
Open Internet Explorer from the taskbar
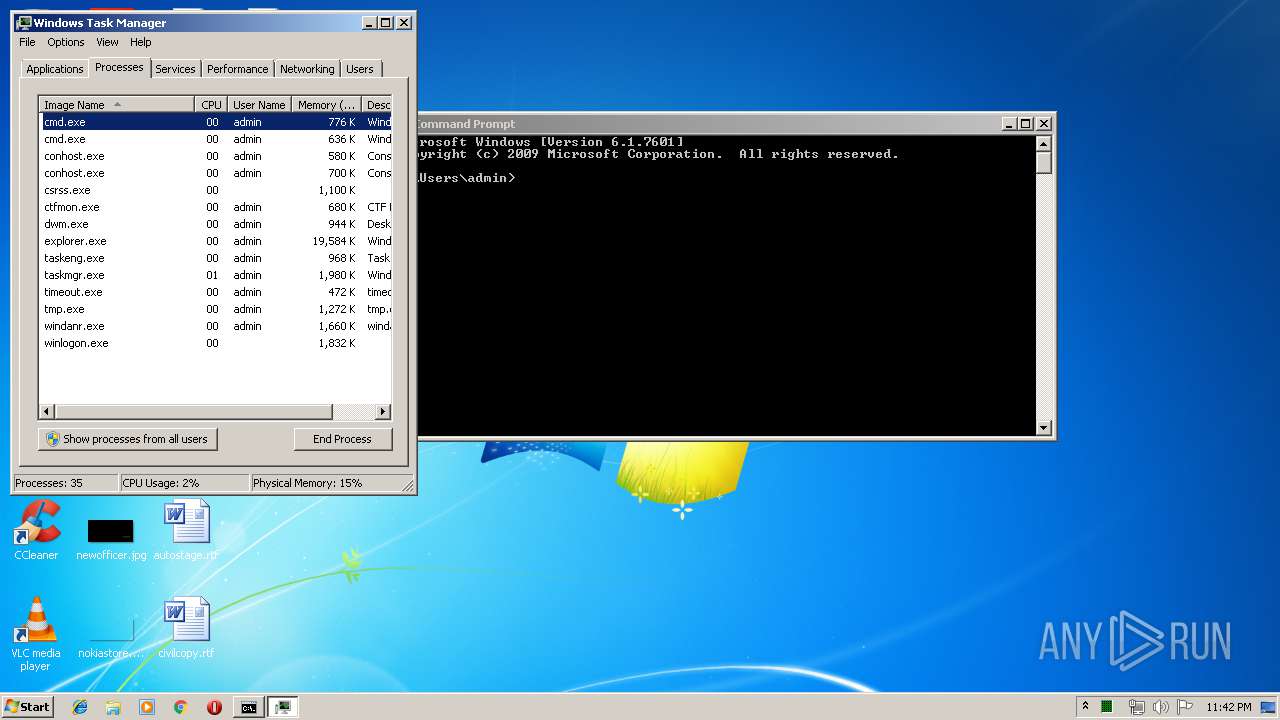80,707
